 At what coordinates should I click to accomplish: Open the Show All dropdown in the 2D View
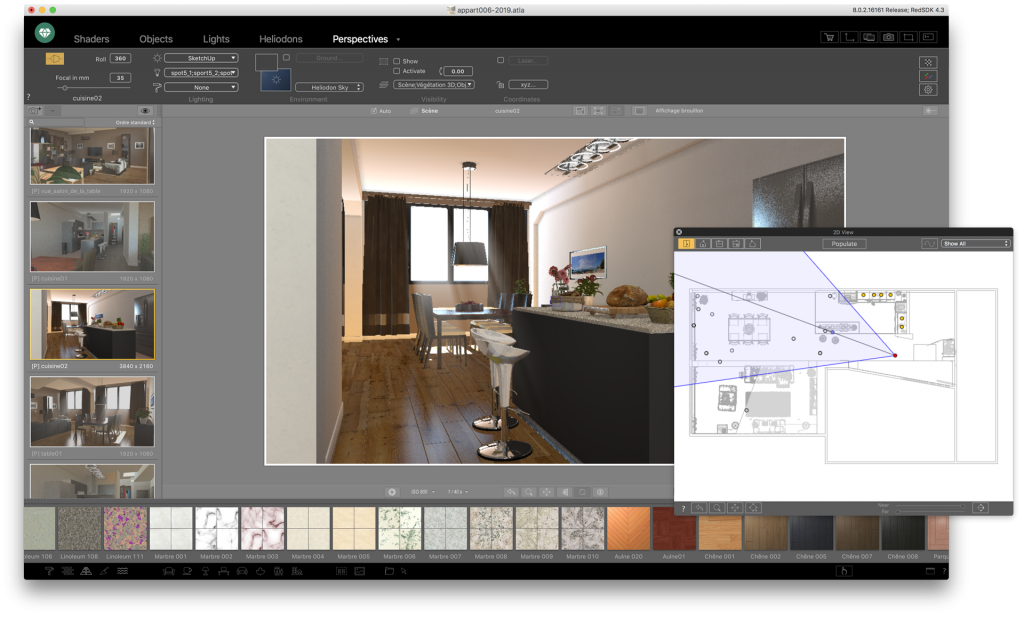[x=975, y=243]
